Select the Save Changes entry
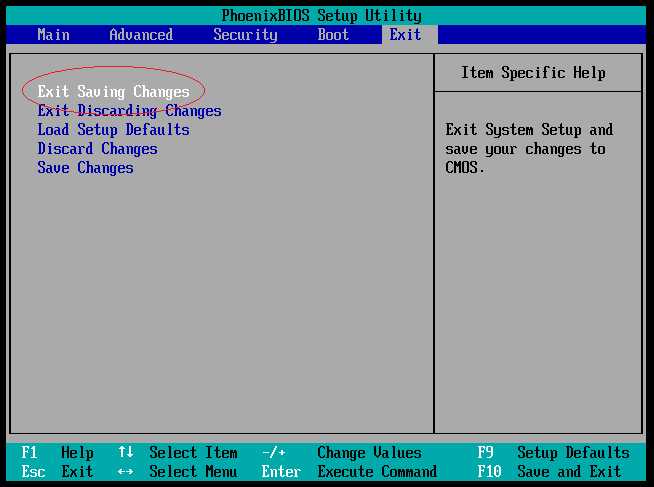 pos(86,168)
